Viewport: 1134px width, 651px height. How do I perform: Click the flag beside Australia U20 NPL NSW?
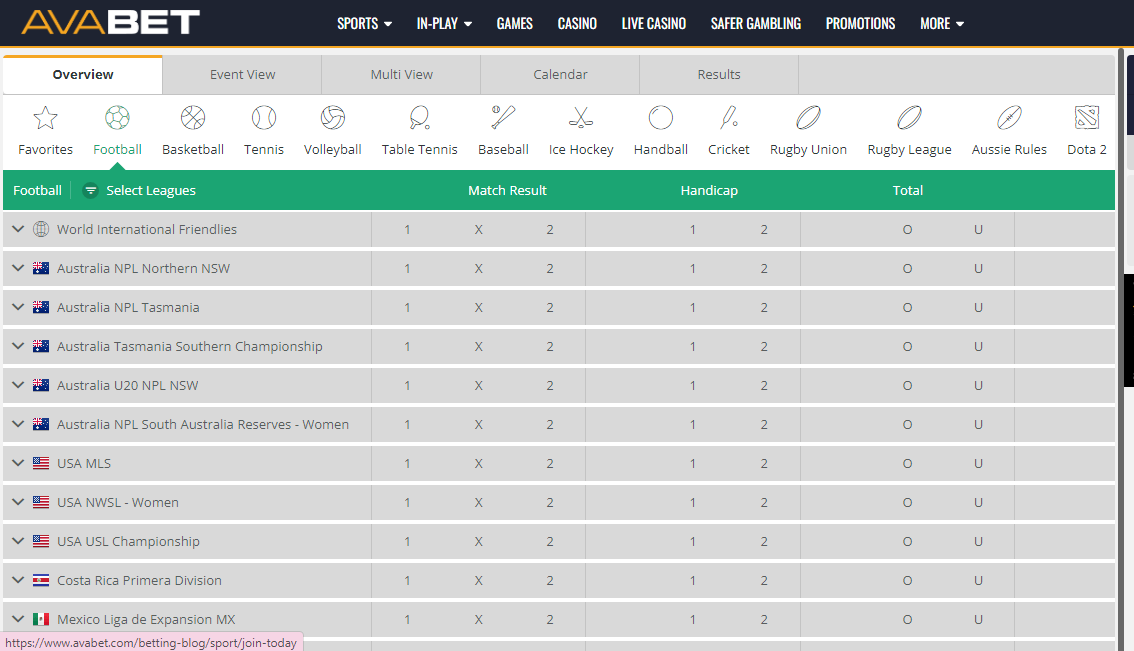(x=41, y=386)
